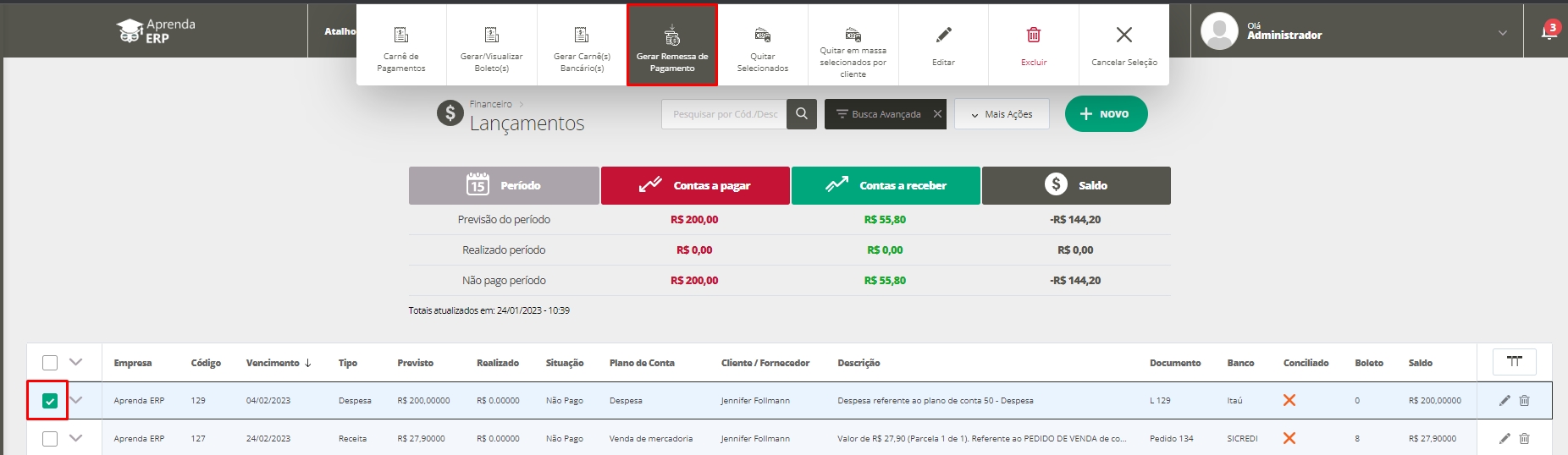Viewport: 1568px width, 455px height.
Task: Expand row 129 details chevron
Action: pyautogui.click(x=76, y=400)
